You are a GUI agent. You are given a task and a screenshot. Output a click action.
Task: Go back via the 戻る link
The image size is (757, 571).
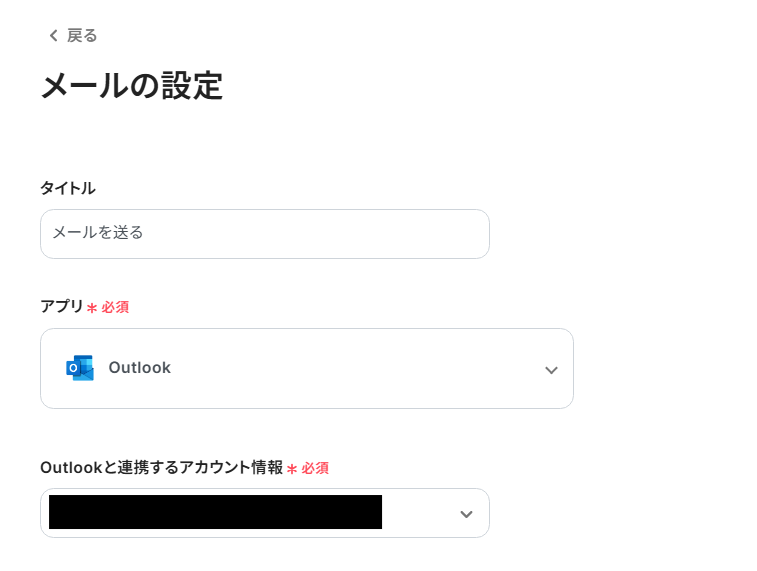tap(82, 36)
